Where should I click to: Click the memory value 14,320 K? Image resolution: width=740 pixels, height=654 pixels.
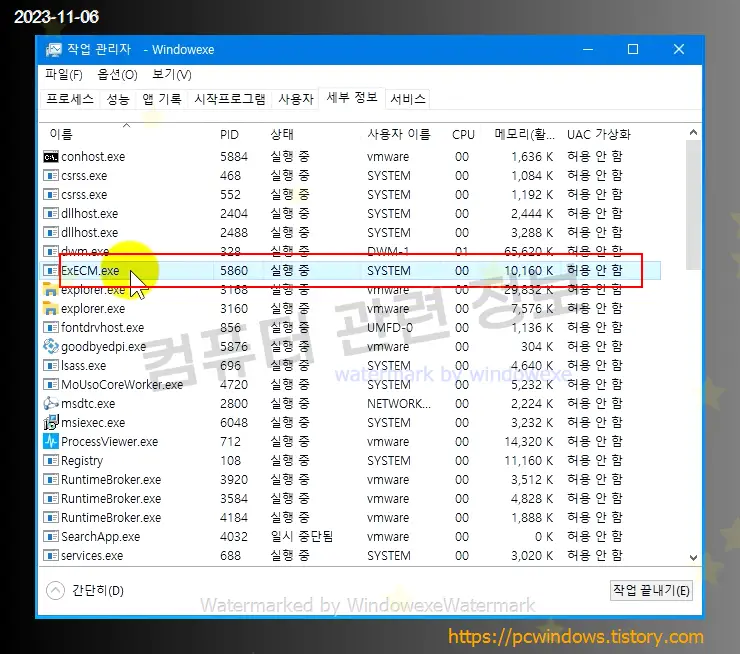click(x=529, y=442)
